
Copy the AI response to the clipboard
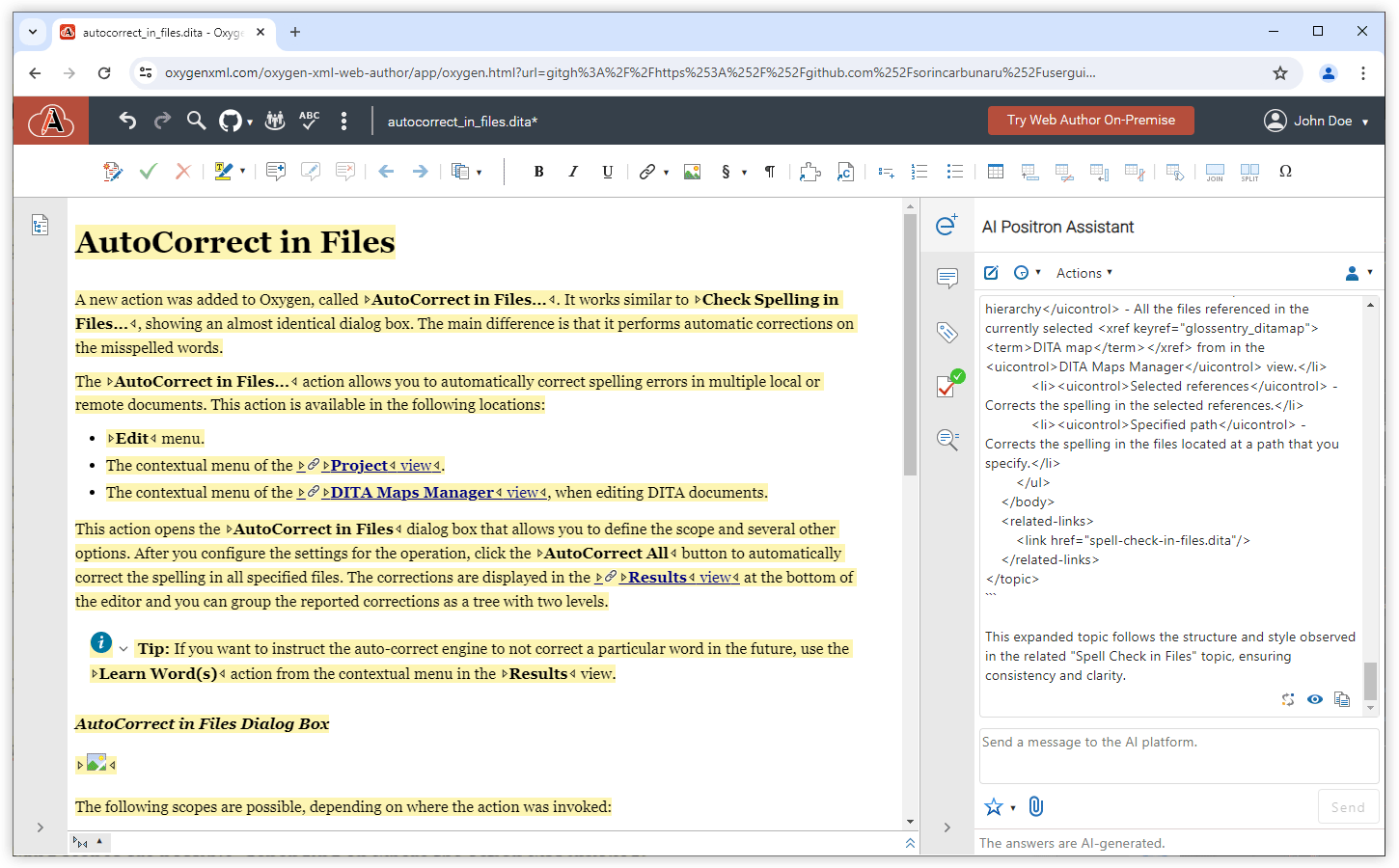tap(1342, 699)
